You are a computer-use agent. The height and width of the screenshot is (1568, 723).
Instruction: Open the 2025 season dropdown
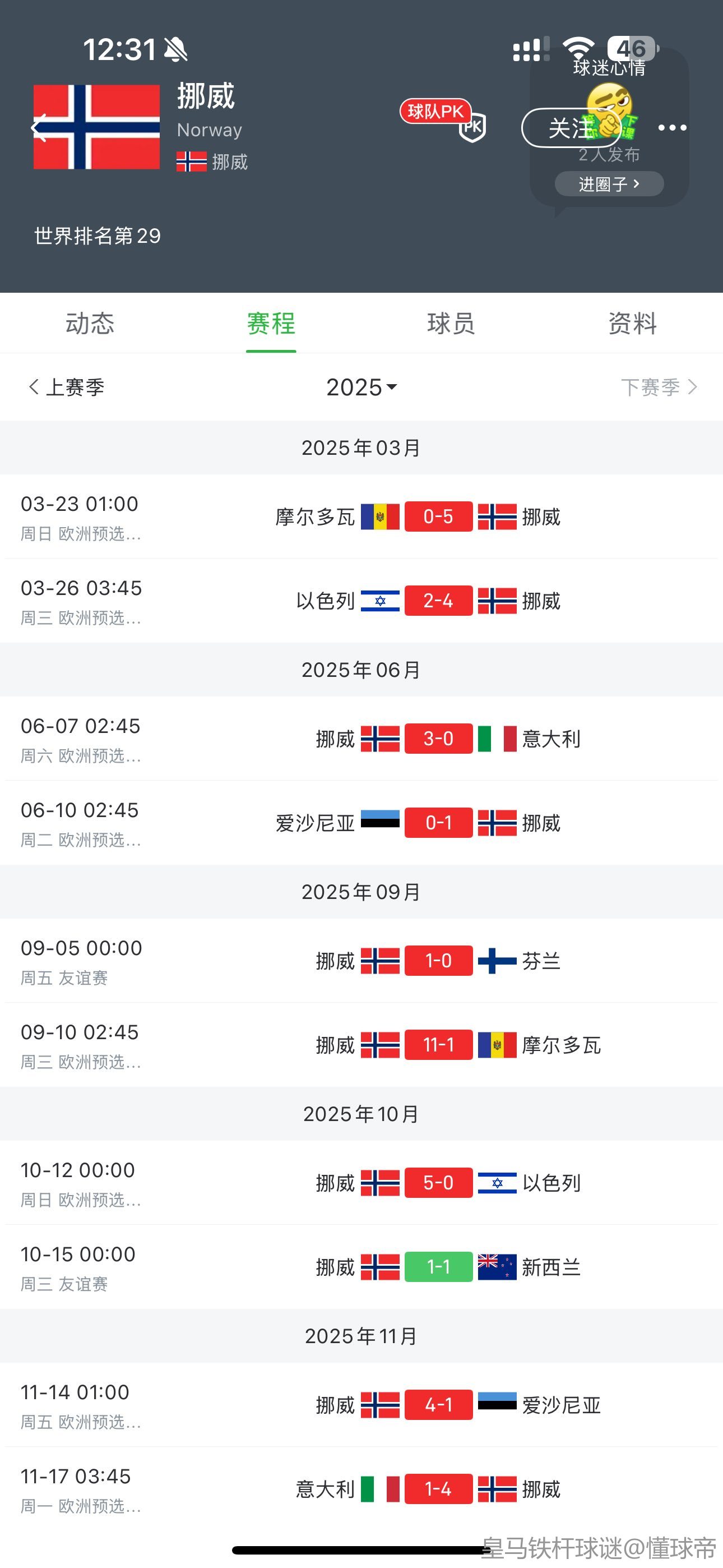point(361,387)
